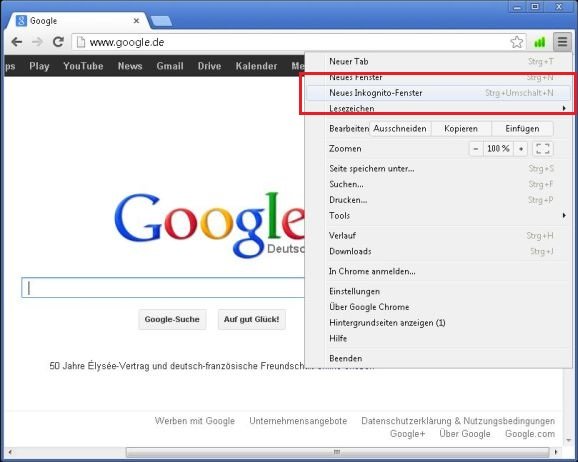Toggle fullscreen mode icon in Zoomen row
This screenshot has width=578, height=462.
543,149
